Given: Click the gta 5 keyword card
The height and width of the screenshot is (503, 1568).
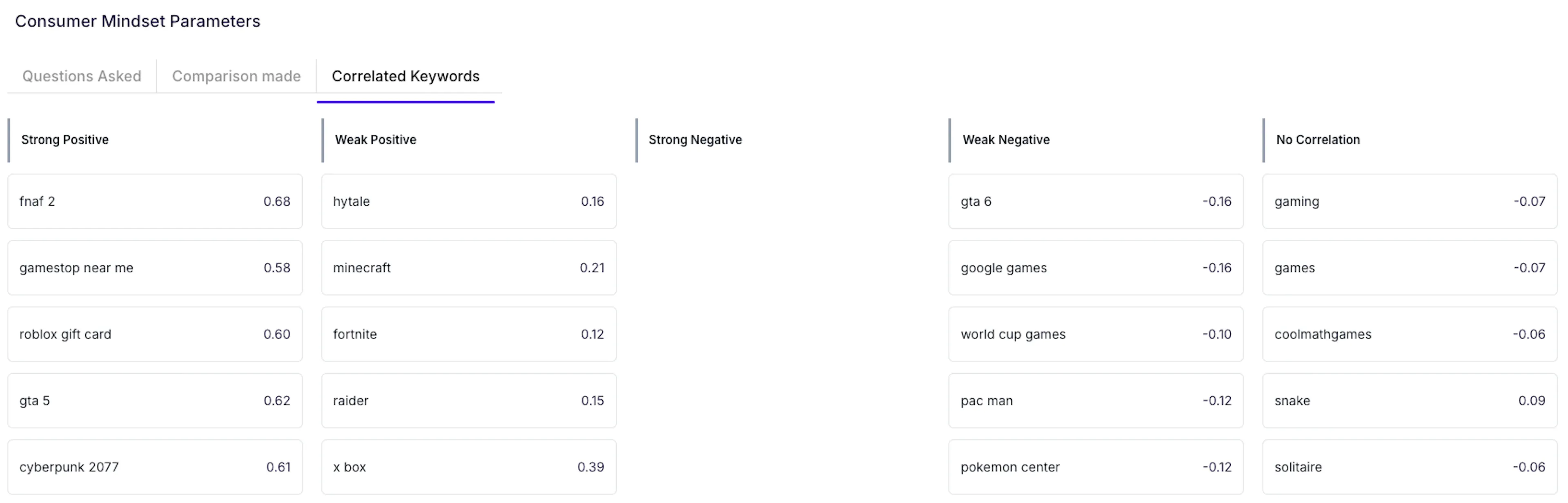Looking at the screenshot, I should 155,400.
